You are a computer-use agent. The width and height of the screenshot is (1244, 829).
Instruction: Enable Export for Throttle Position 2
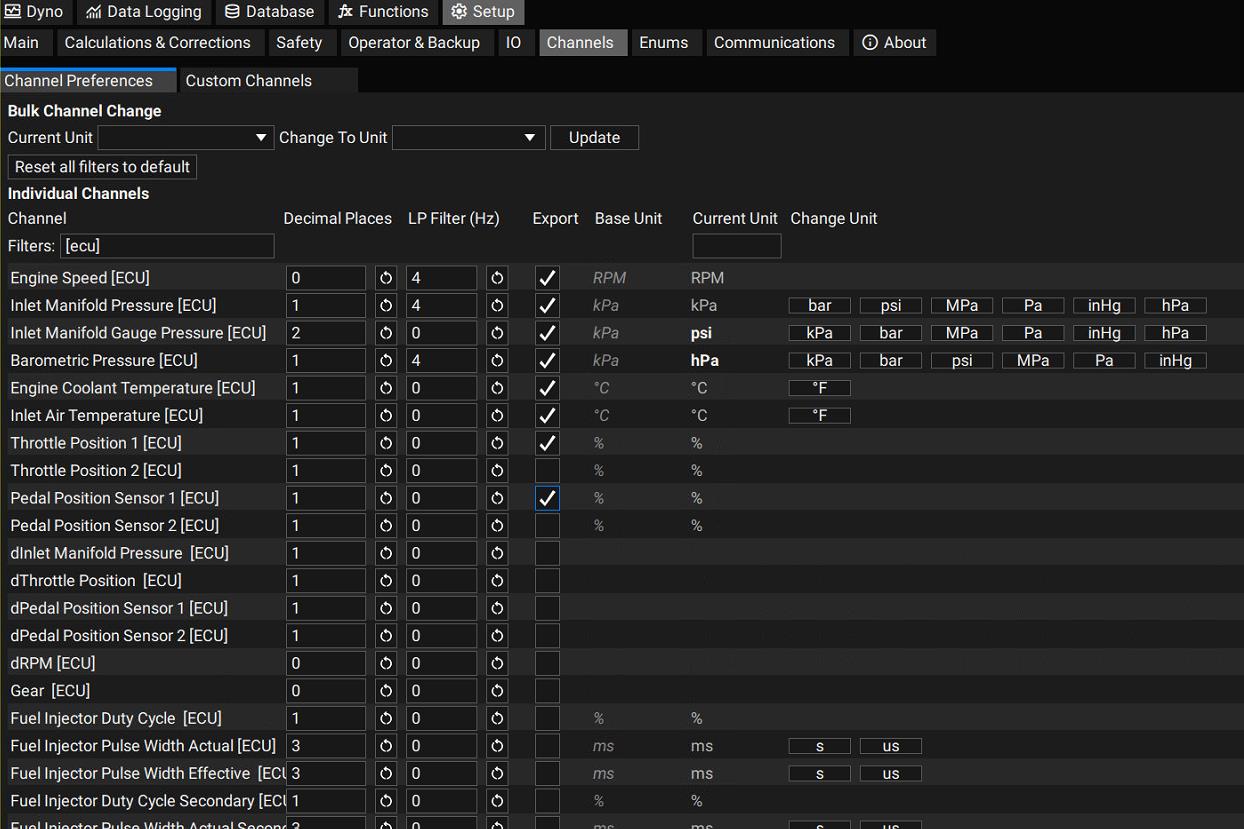tap(547, 470)
